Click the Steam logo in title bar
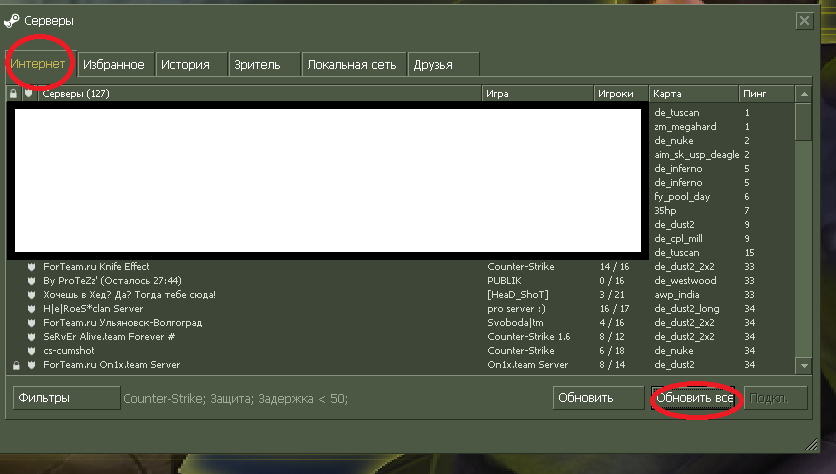This screenshot has height=474, width=836. [x=12, y=21]
